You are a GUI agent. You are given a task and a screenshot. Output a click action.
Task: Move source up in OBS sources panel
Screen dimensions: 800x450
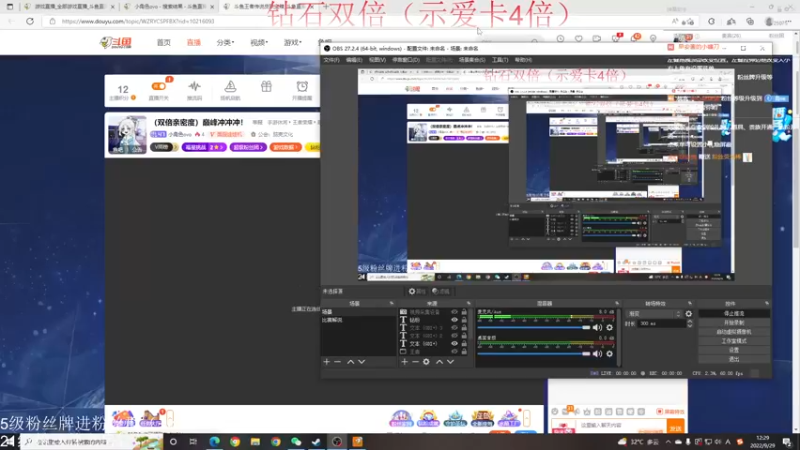439,362
